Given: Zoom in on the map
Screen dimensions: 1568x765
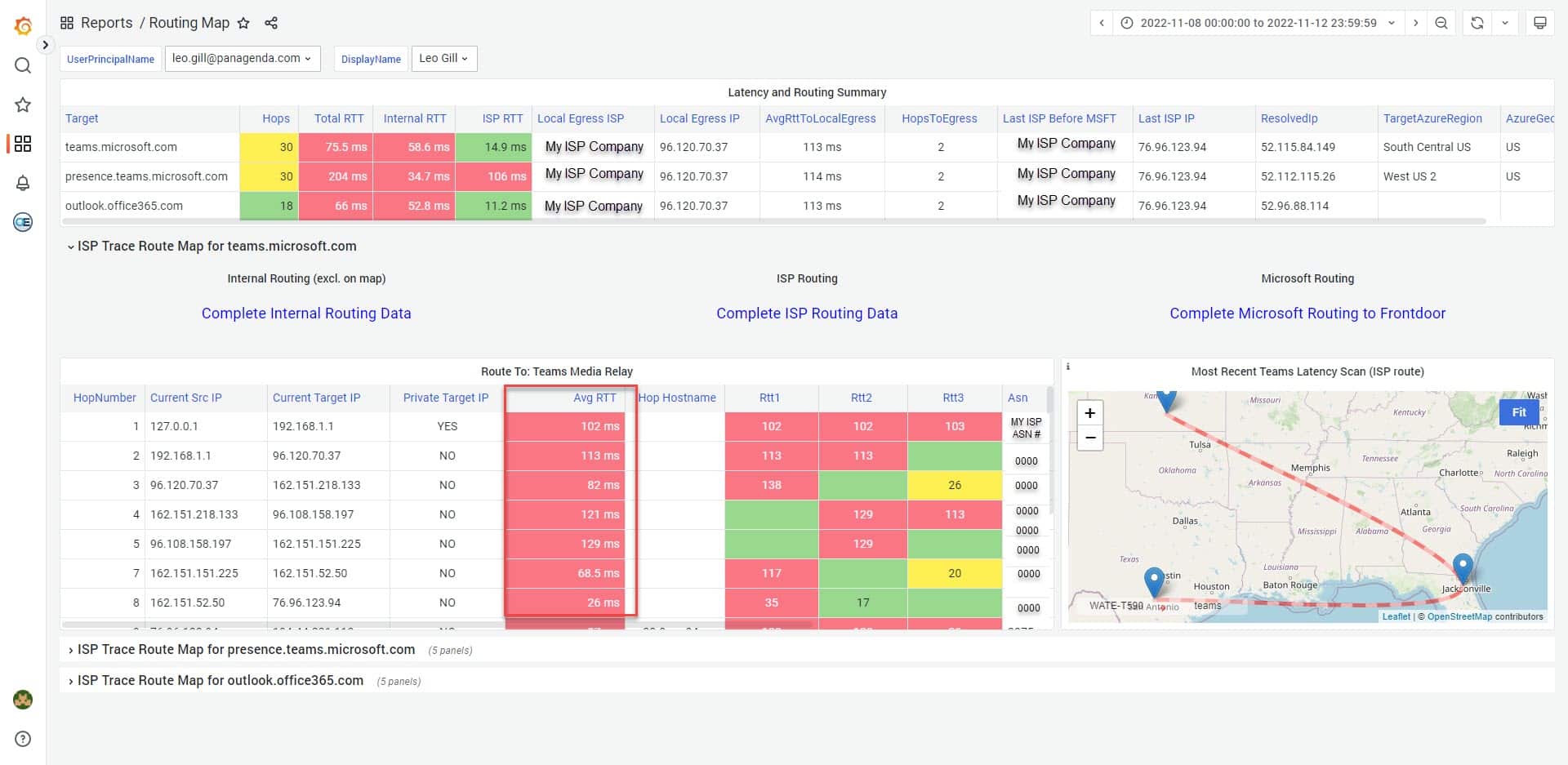Looking at the screenshot, I should pyautogui.click(x=1089, y=413).
